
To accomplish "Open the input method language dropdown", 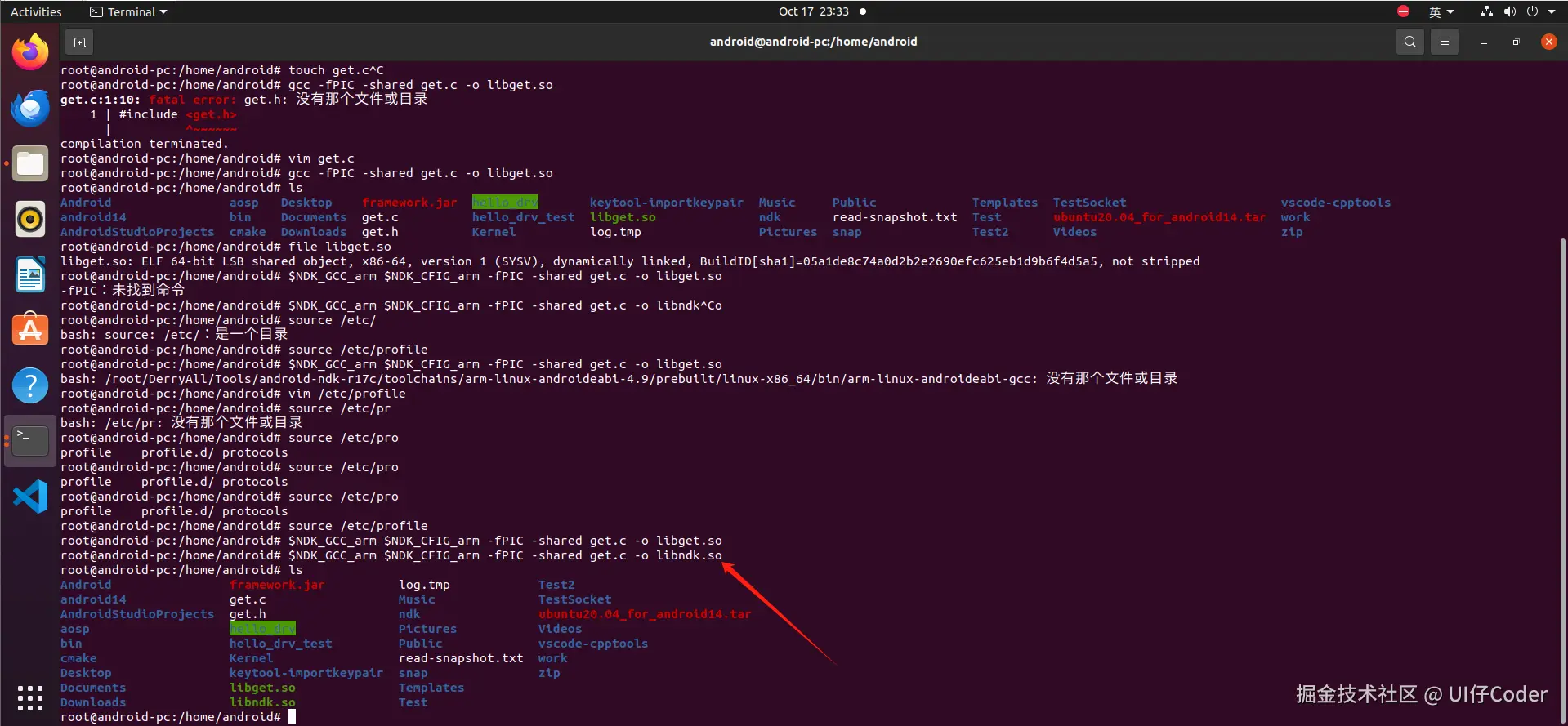I will pos(1441,11).
